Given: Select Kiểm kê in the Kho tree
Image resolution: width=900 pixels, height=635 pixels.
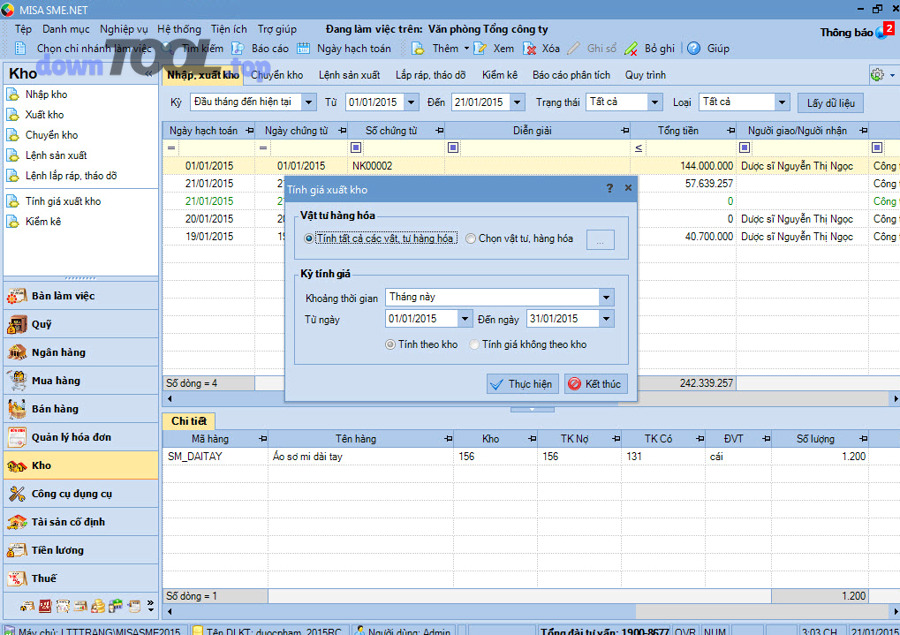Looking at the screenshot, I should click(x=43, y=221).
